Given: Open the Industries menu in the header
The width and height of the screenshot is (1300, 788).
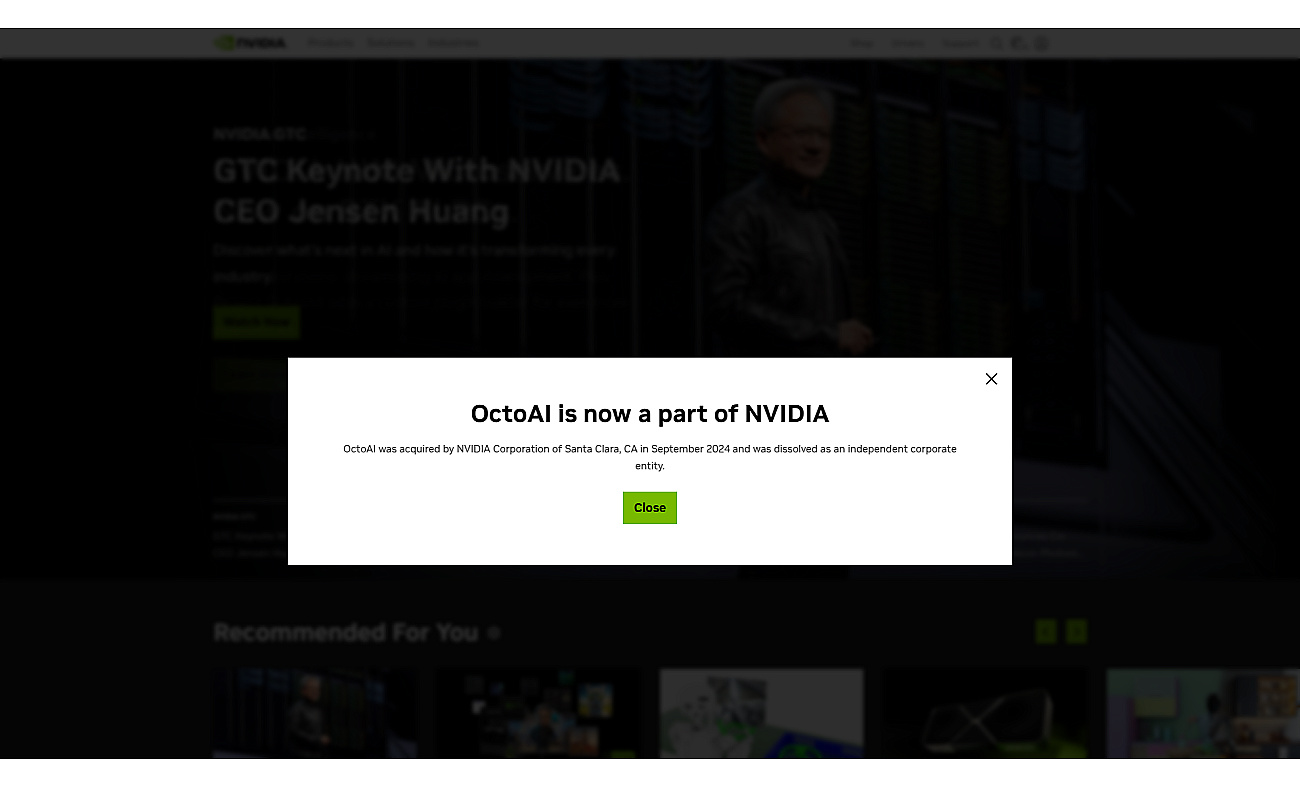Looking at the screenshot, I should click(453, 43).
